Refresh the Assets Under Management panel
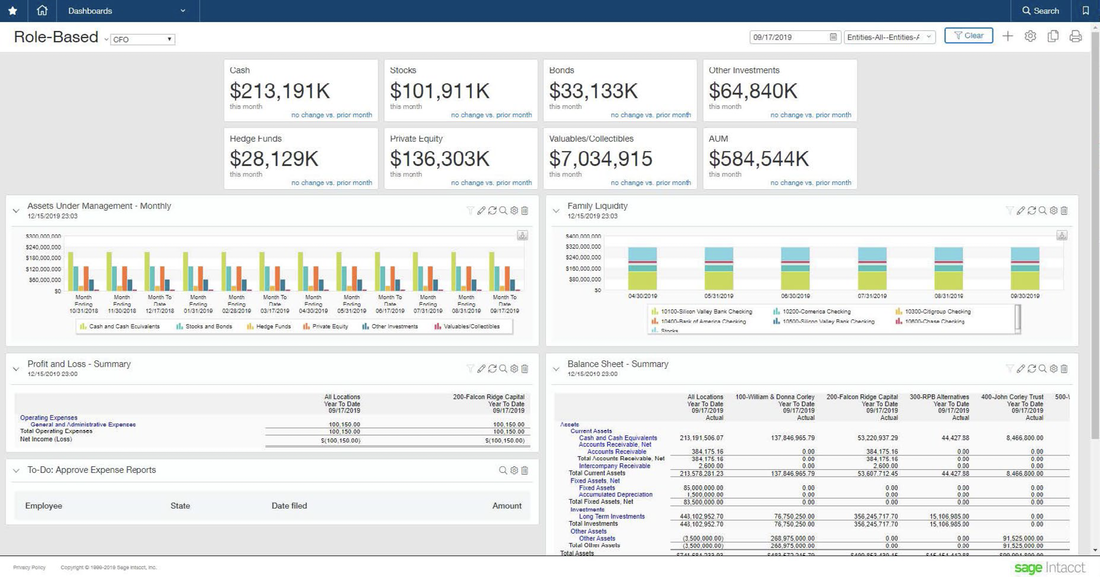Image resolution: width=1100 pixels, height=577 pixels. pos(492,211)
